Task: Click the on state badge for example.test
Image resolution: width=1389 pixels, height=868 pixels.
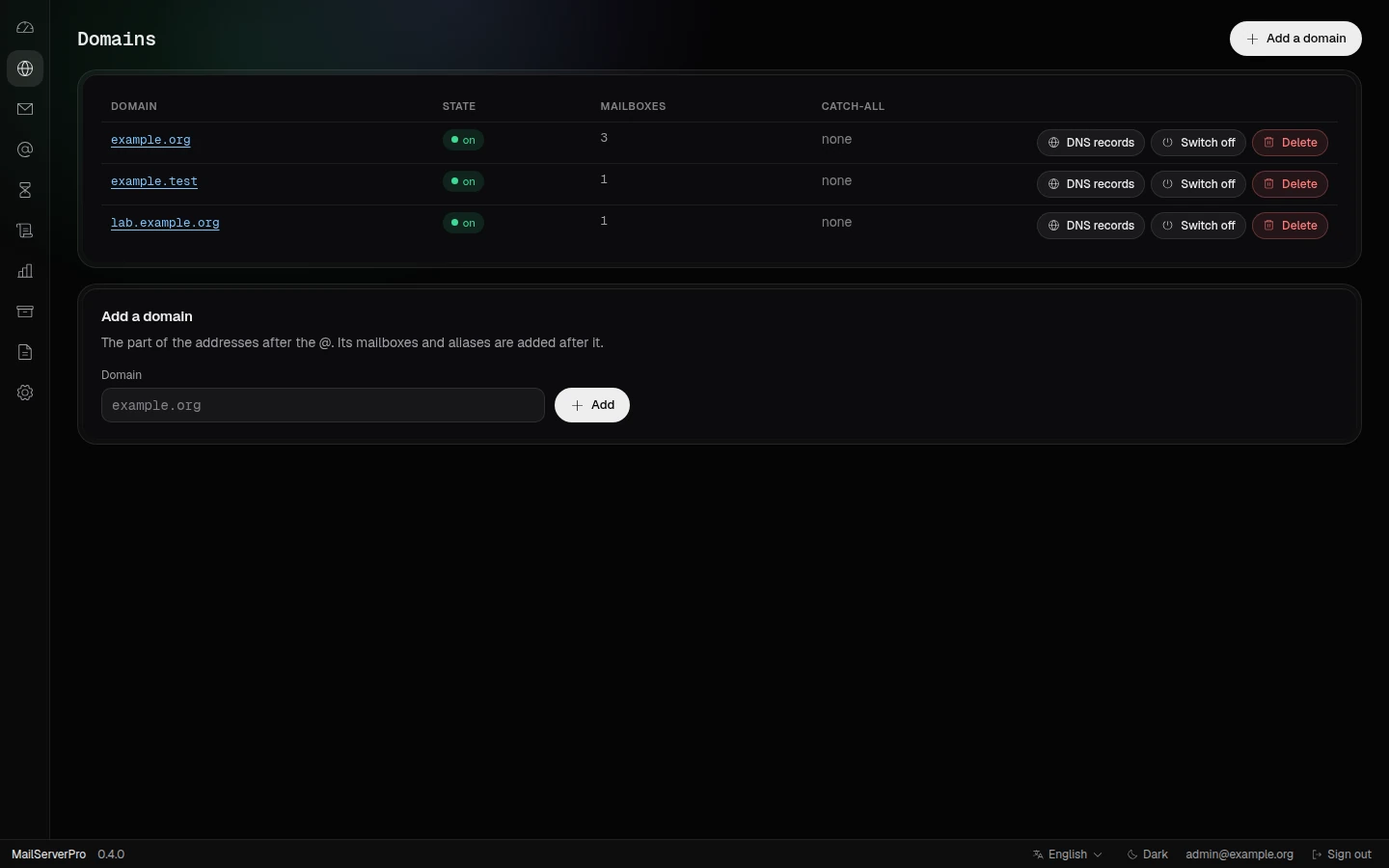Action: click(x=463, y=181)
